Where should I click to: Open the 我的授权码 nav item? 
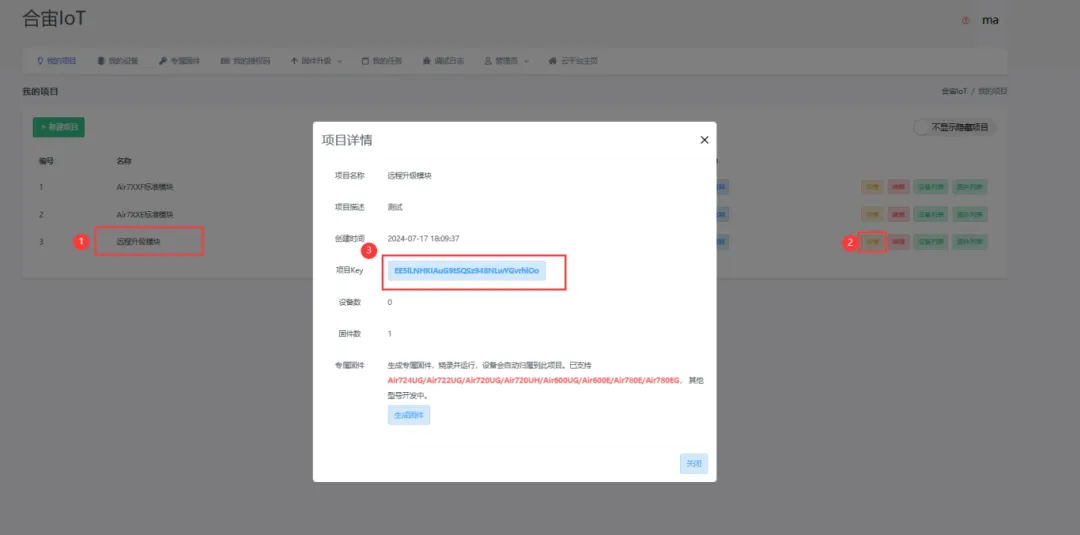(x=245, y=61)
